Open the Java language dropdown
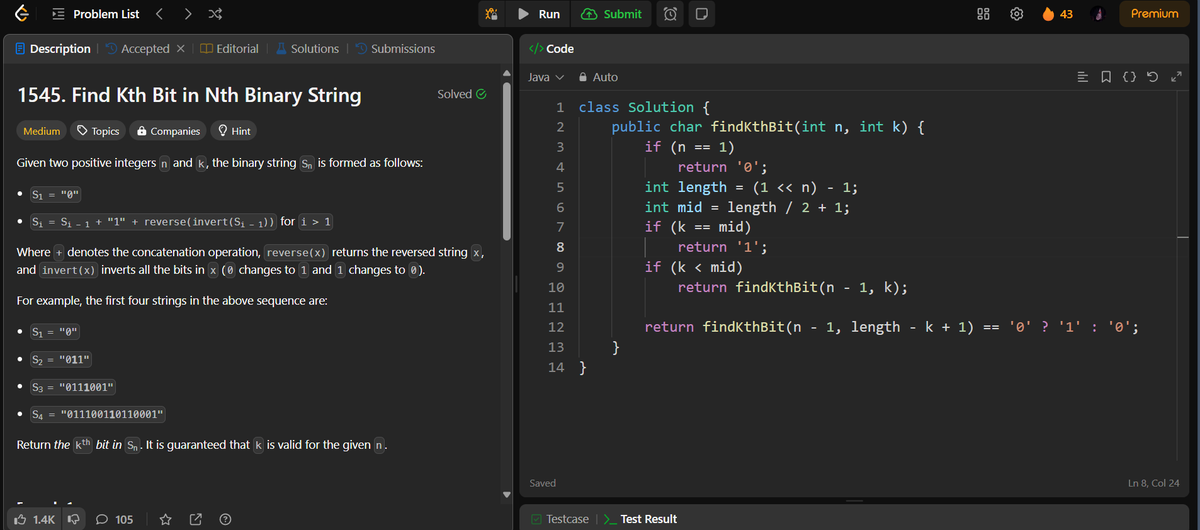This screenshot has height=530, width=1200. point(546,77)
